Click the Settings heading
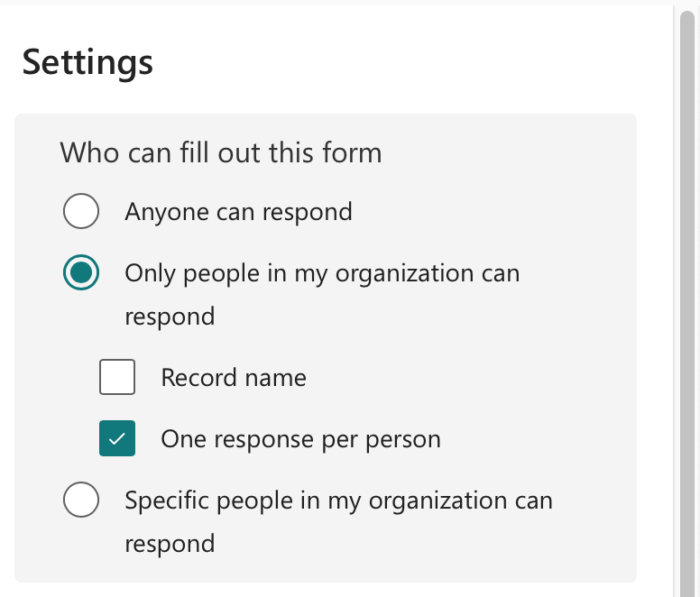Viewport: 700px width, 597px height. click(x=88, y=62)
